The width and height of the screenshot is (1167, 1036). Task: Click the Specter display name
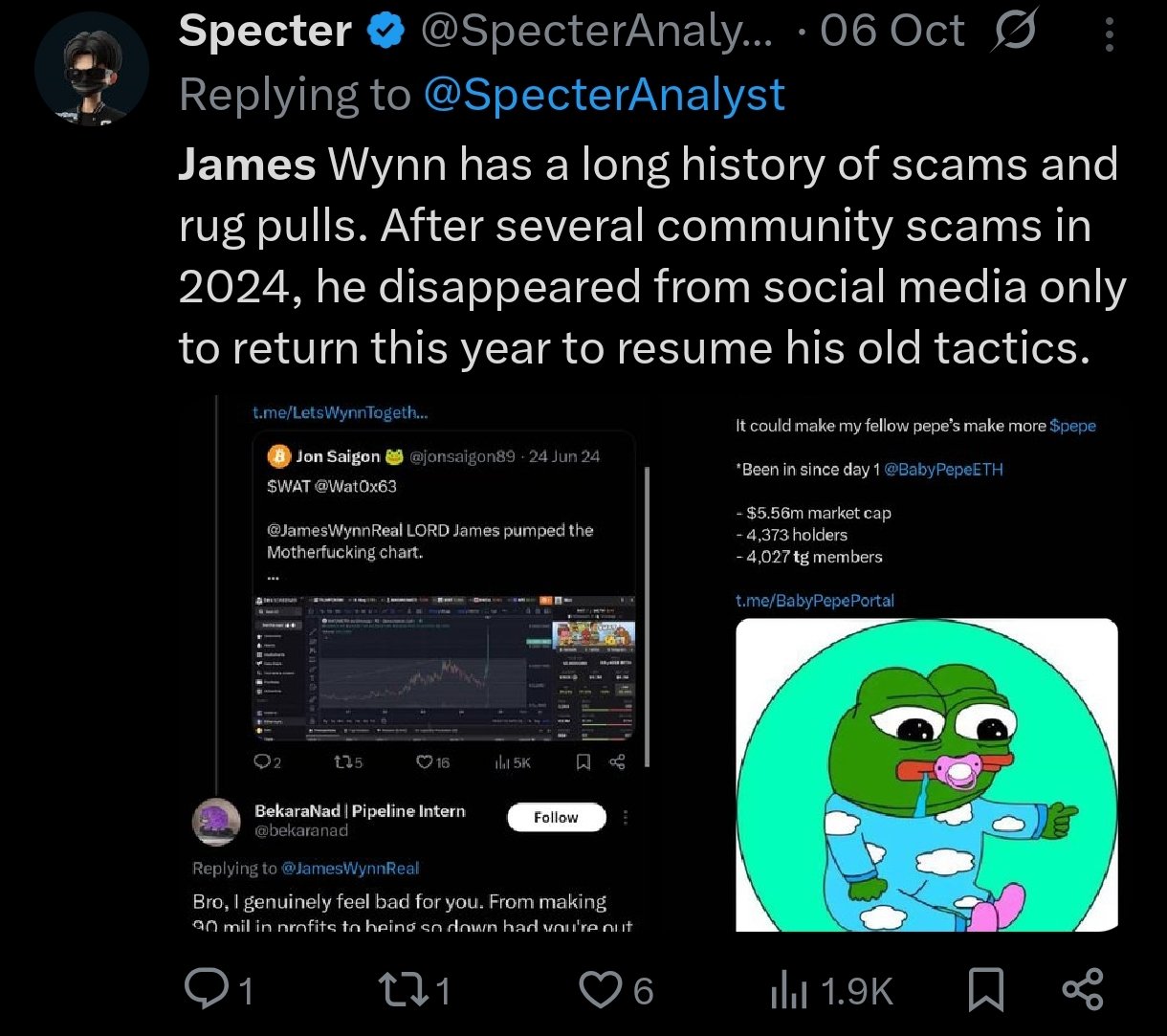click(x=265, y=33)
